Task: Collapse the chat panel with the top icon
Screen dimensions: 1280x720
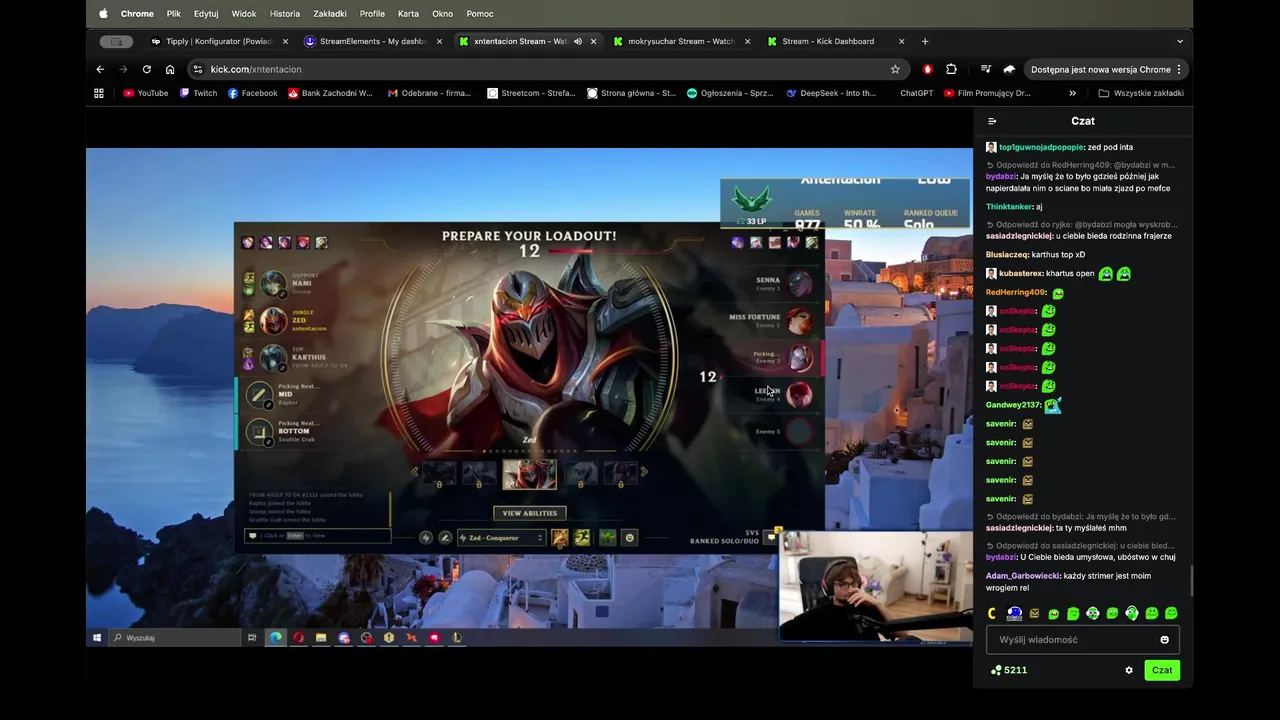Action: (x=992, y=121)
